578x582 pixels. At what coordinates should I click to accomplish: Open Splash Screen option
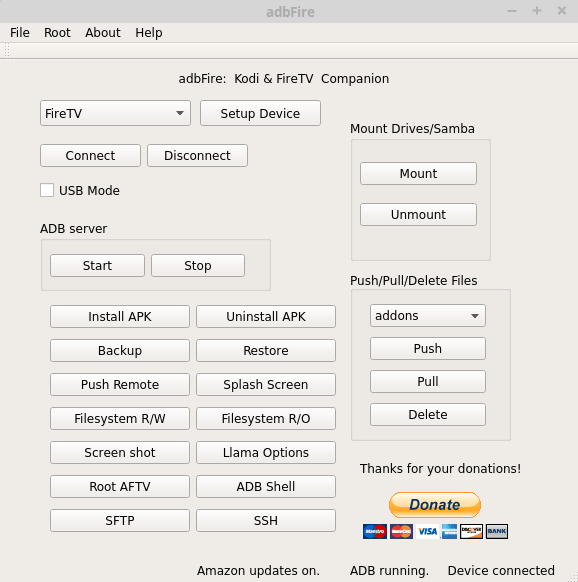coord(266,385)
